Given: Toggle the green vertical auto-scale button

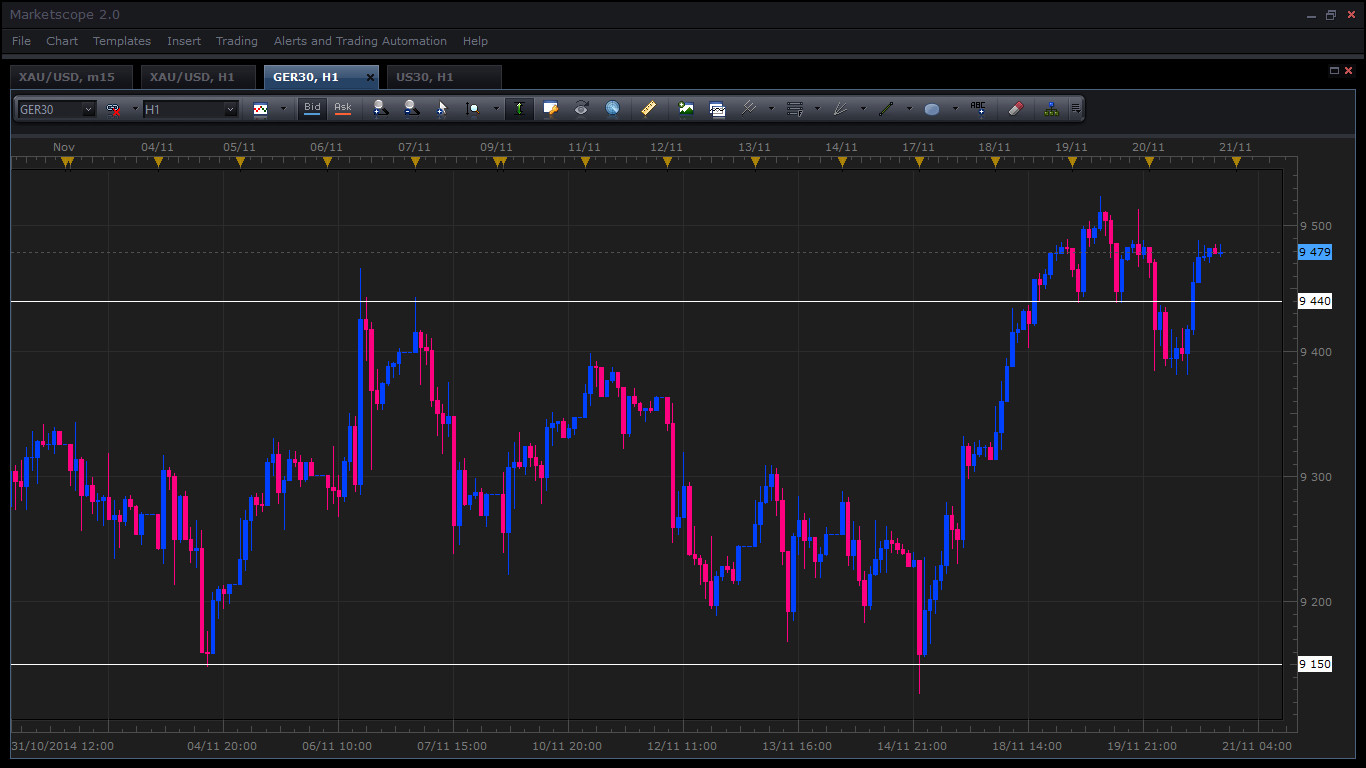Looking at the screenshot, I should pyautogui.click(x=519, y=109).
